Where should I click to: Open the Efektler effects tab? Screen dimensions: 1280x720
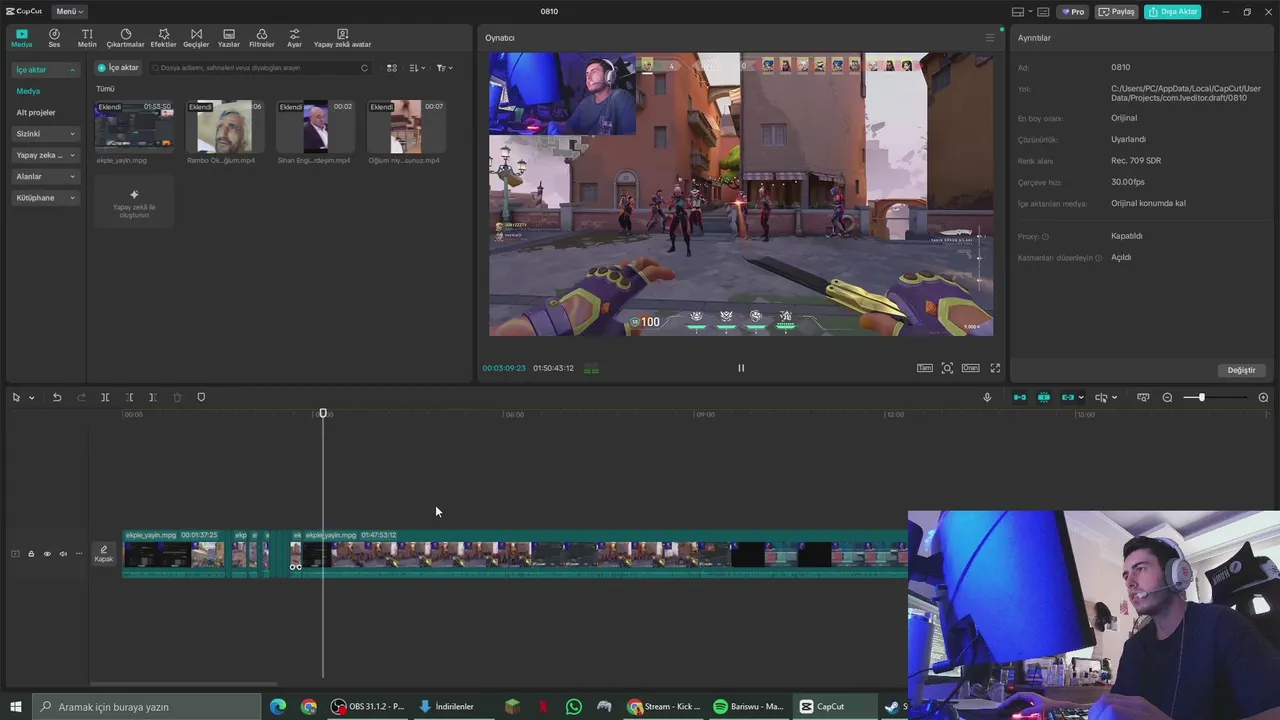[x=163, y=38]
